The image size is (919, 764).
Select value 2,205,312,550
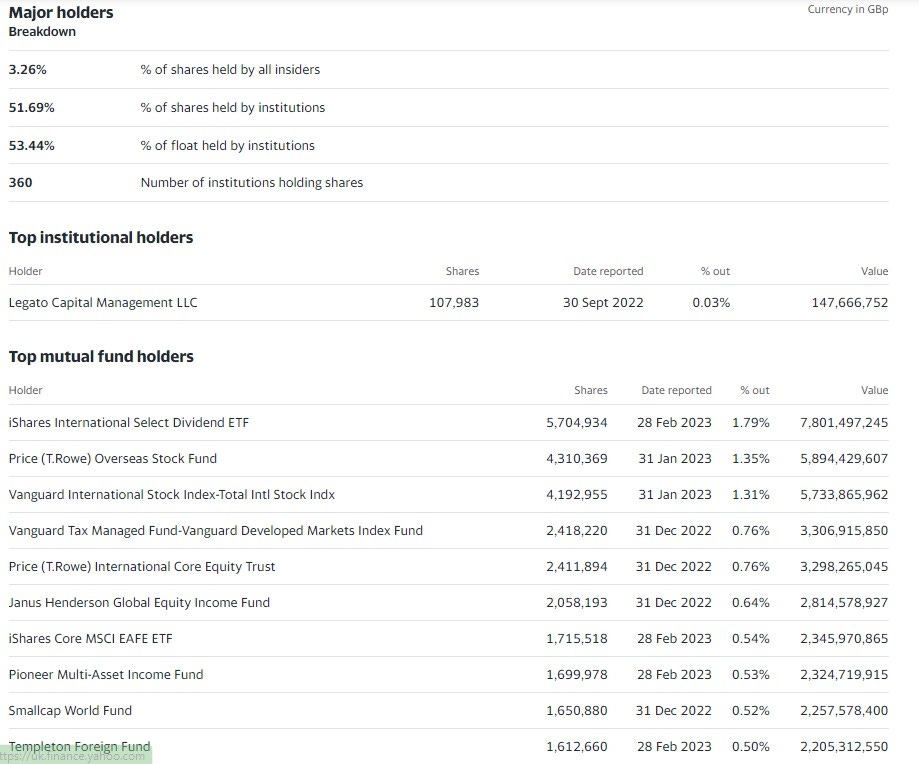[844, 746]
